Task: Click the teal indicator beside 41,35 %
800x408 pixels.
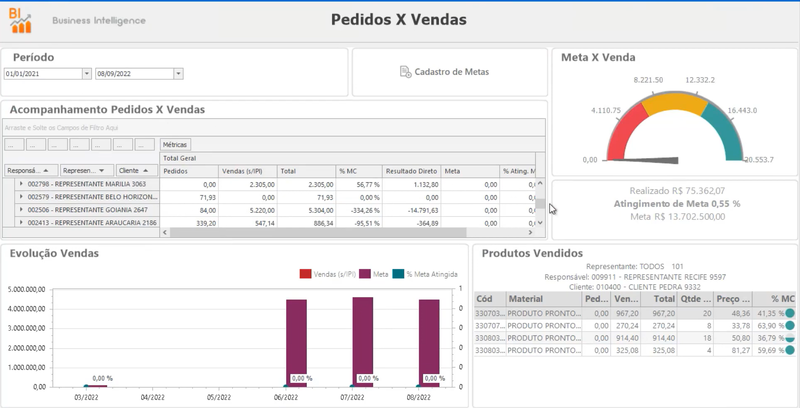Action: 790,313
